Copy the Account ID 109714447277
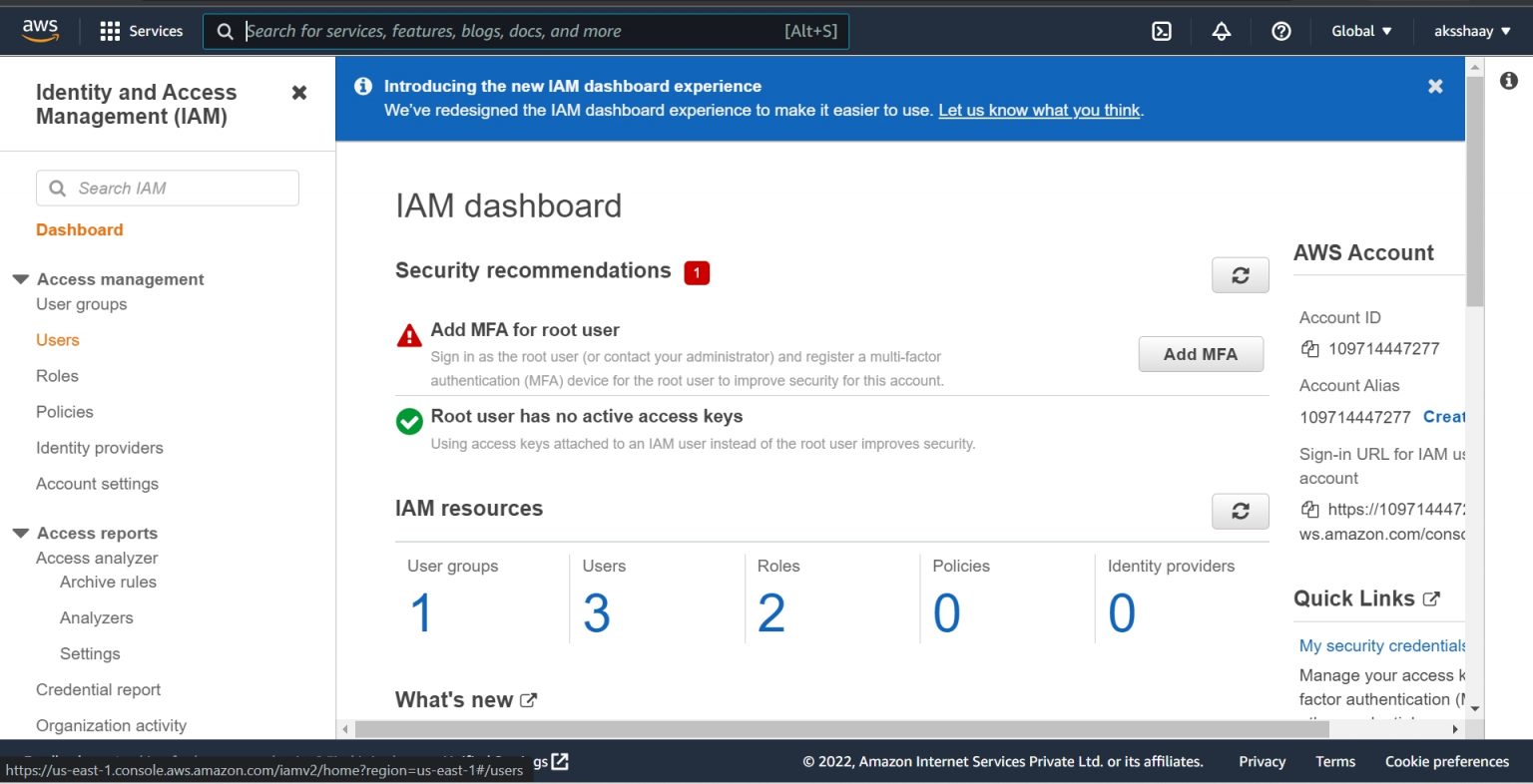The height and width of the screenshot is (784, 1533). [x=1310, y=349]
